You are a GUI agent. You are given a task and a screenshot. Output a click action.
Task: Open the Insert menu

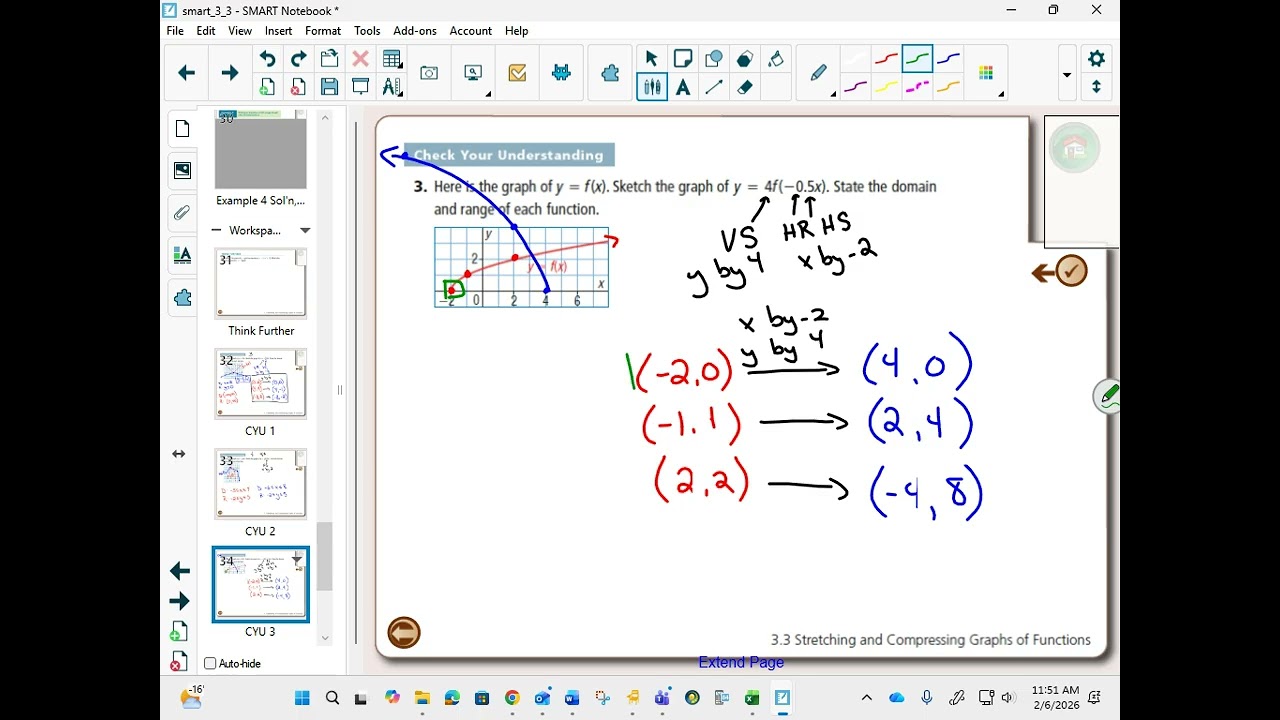coord(279,31)
